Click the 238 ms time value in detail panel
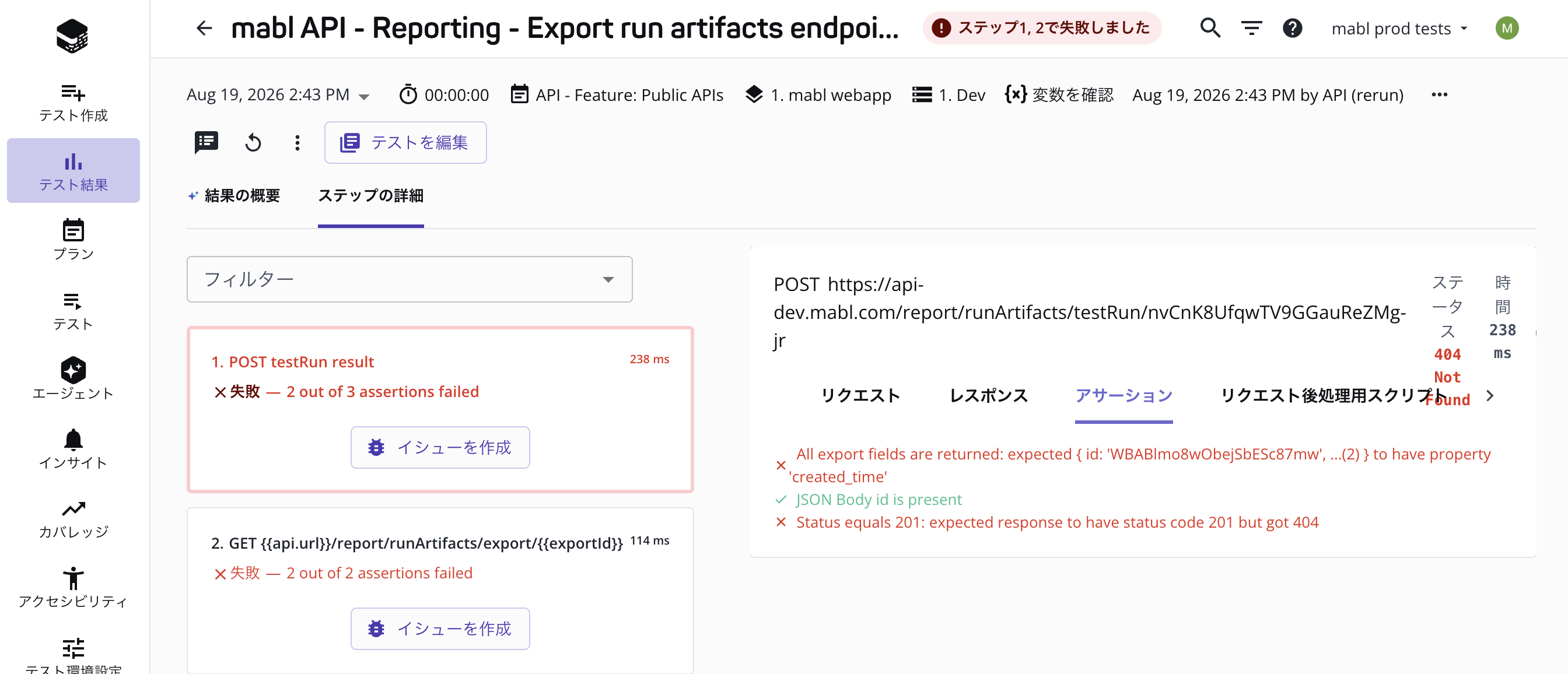1568x674 pixels. point(1502,341)
